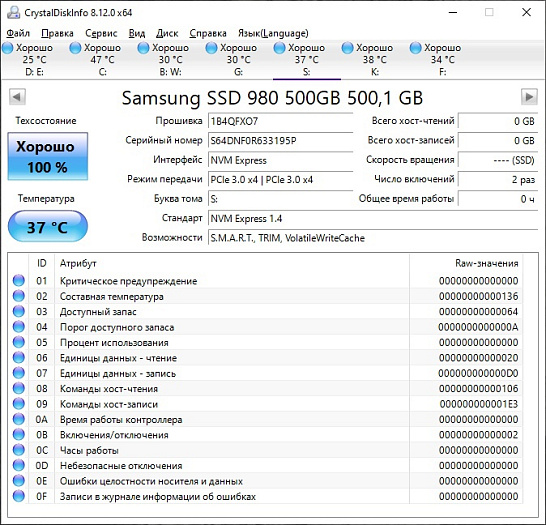Select status orb for disk D: E:
This screenshot has height=525, width=546.
pyautogui.click(x=7, y=48)
